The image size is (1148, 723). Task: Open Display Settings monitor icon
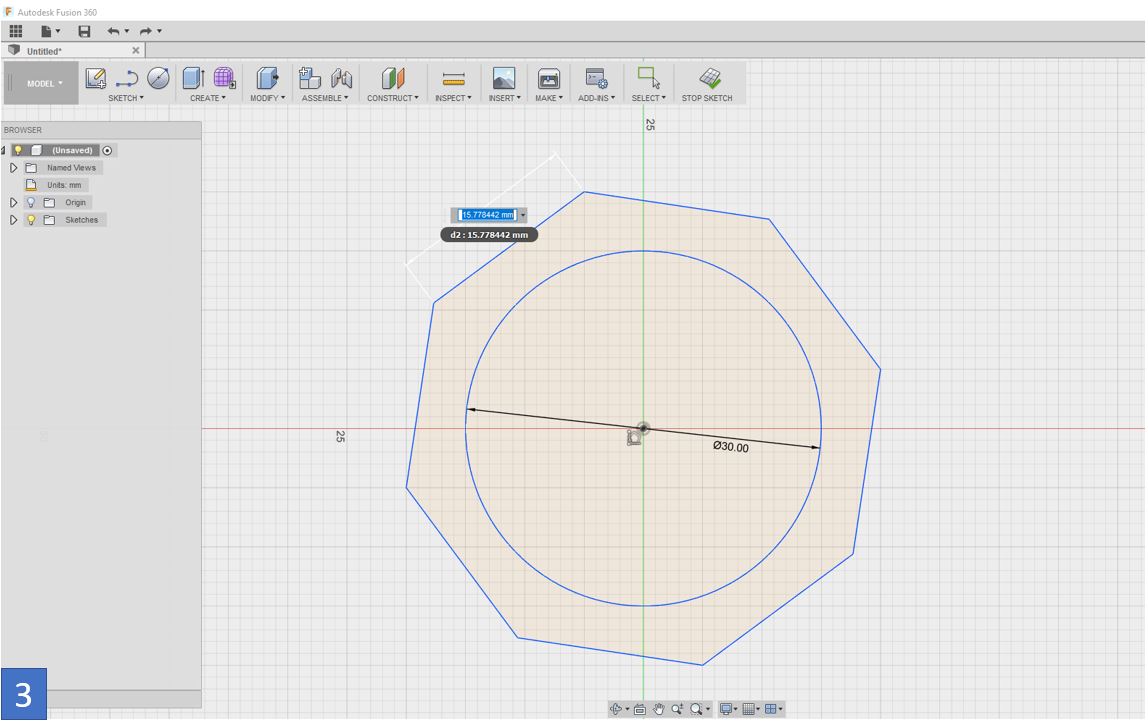coord(726,708)
